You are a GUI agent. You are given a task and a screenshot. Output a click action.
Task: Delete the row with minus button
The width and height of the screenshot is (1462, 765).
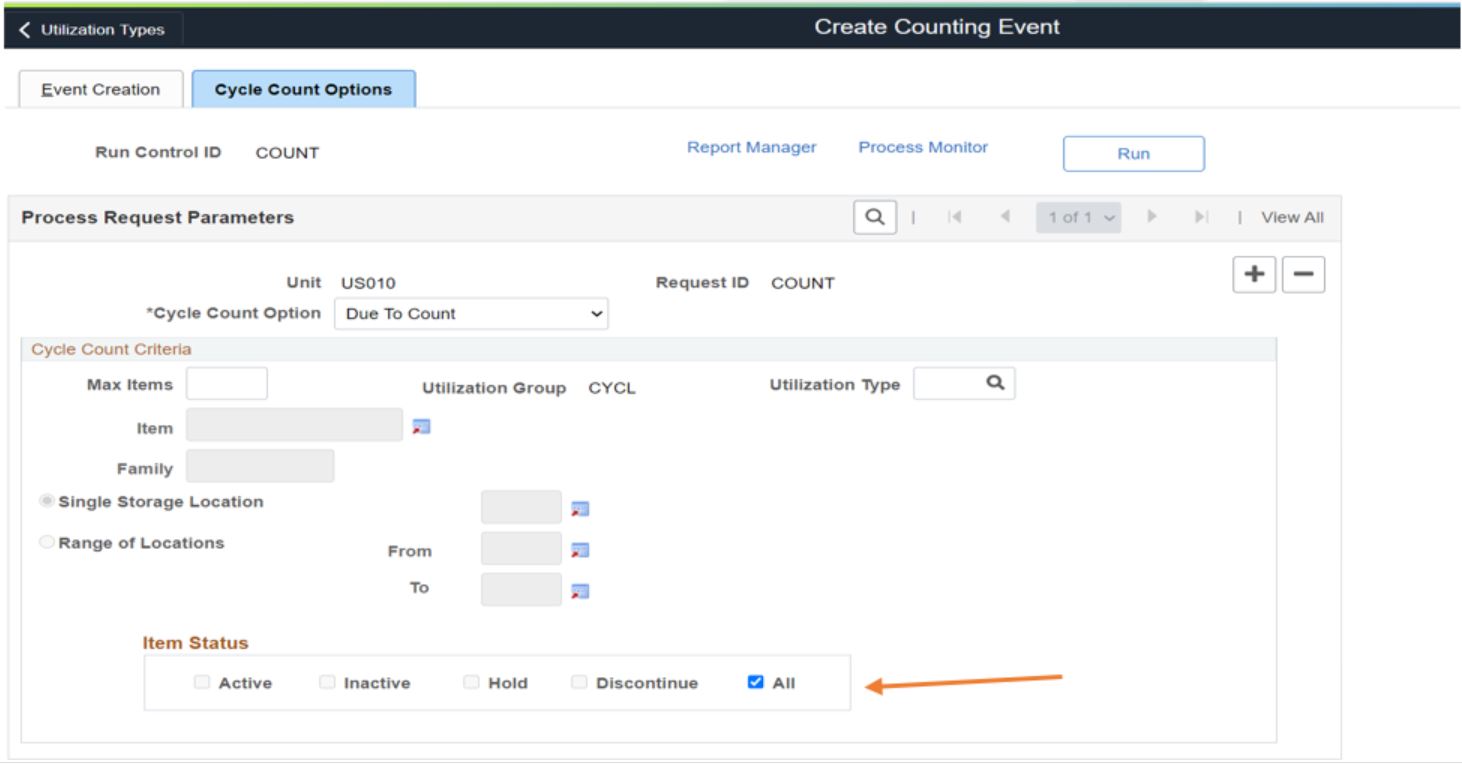click(1304, 274)
